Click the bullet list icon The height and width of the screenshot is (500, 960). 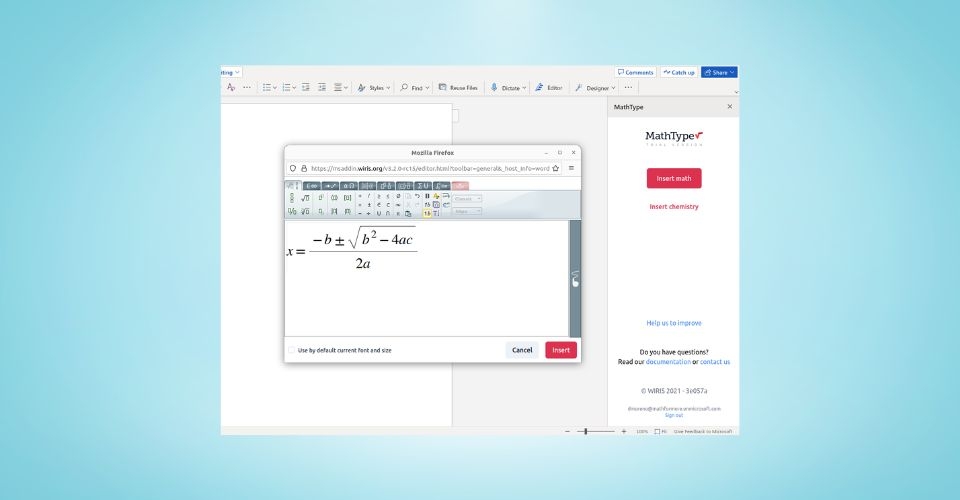pos(267,88)
